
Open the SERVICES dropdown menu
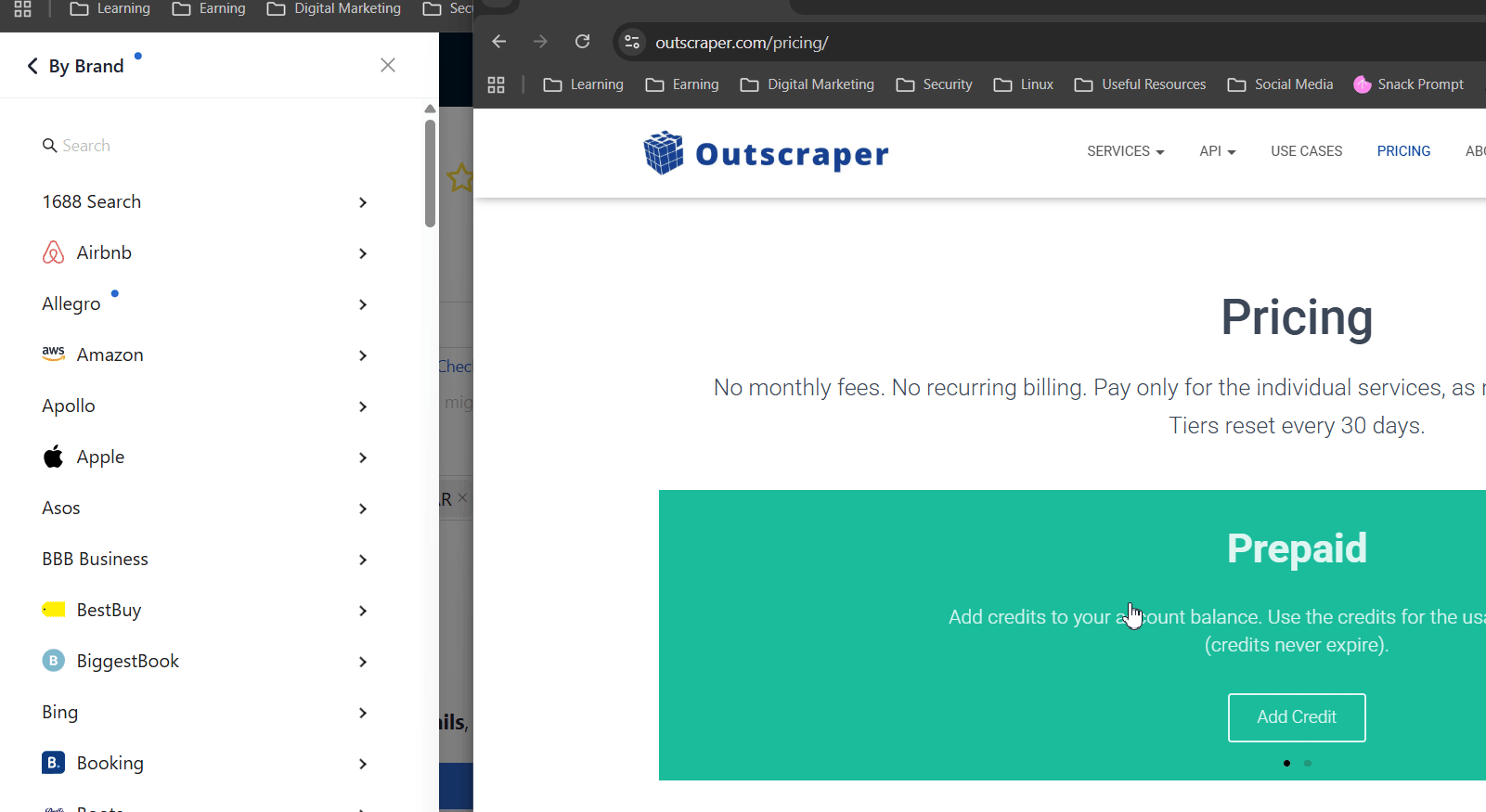(1126, 151)
